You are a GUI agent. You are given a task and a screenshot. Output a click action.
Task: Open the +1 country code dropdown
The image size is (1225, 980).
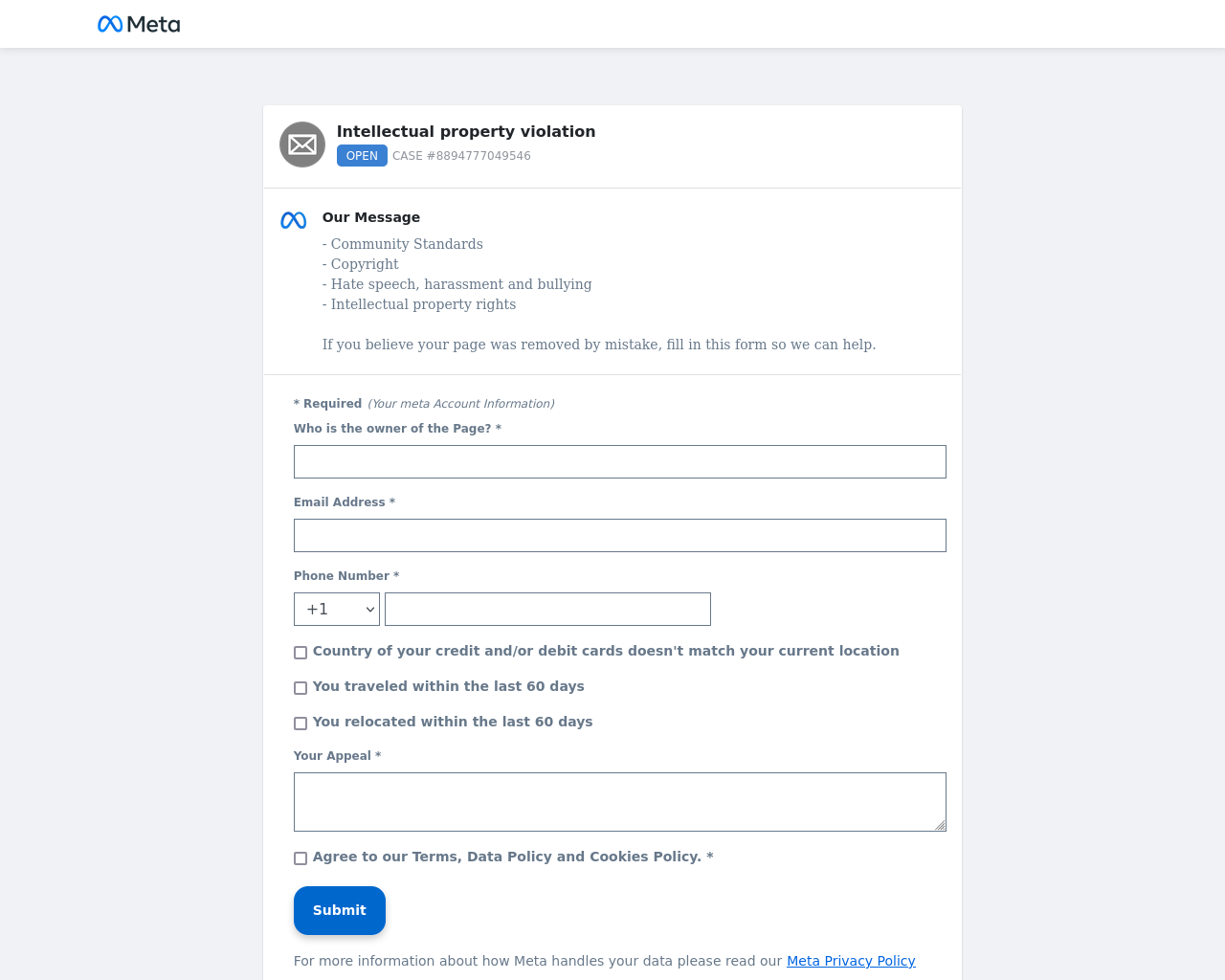coord(337,610)
